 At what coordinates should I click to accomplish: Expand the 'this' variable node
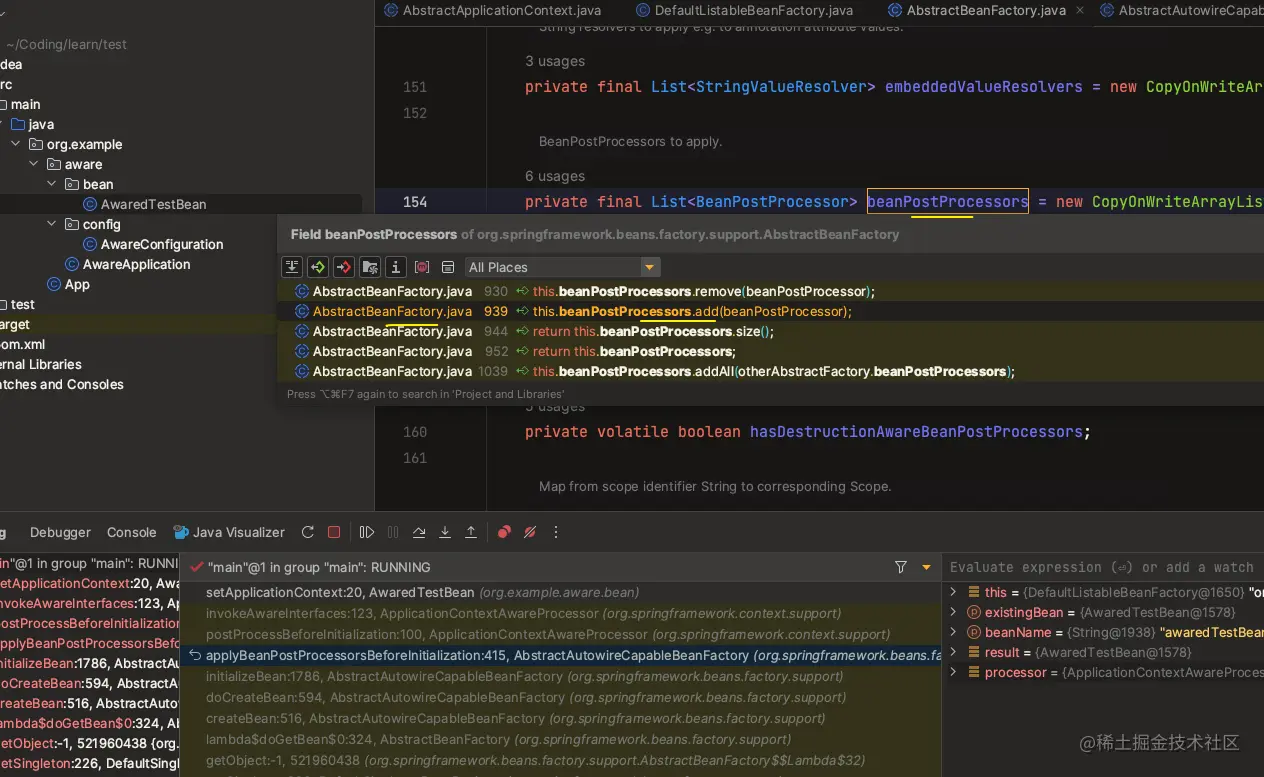[x=954, y=592]
